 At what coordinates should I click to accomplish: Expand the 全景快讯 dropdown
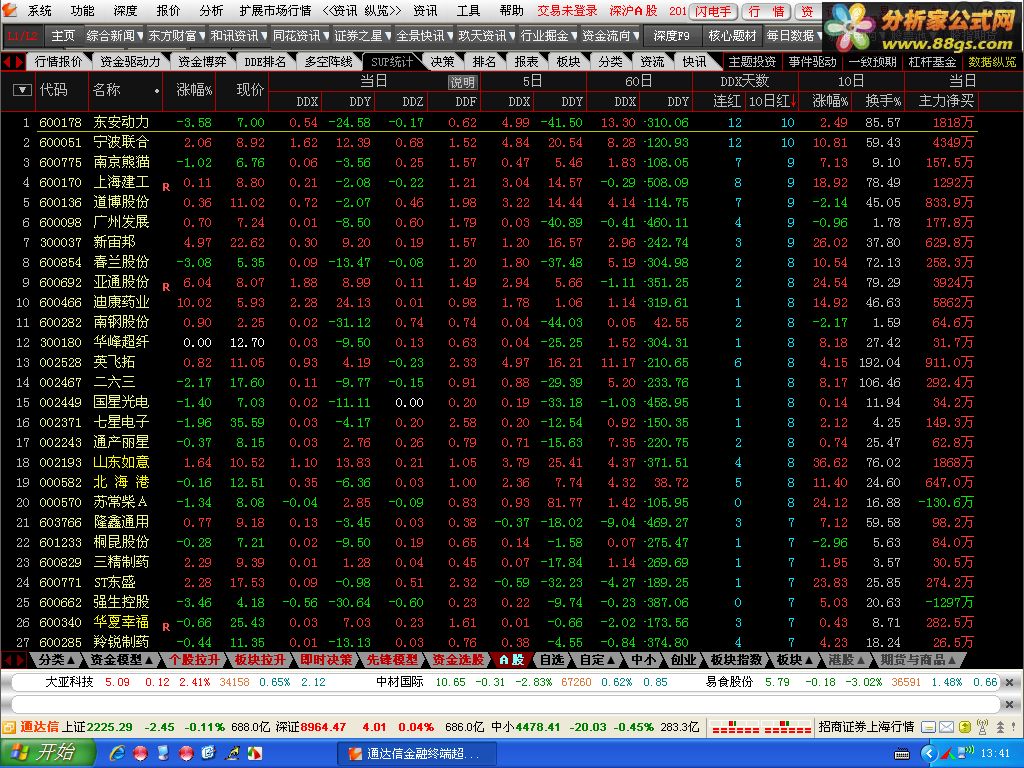[x=449, y=36]
